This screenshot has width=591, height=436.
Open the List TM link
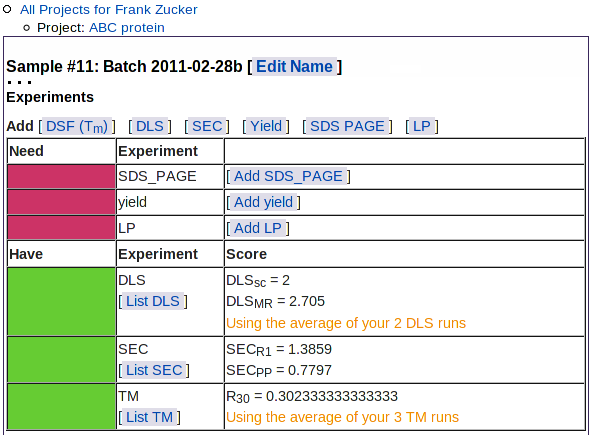pos(149,418)
